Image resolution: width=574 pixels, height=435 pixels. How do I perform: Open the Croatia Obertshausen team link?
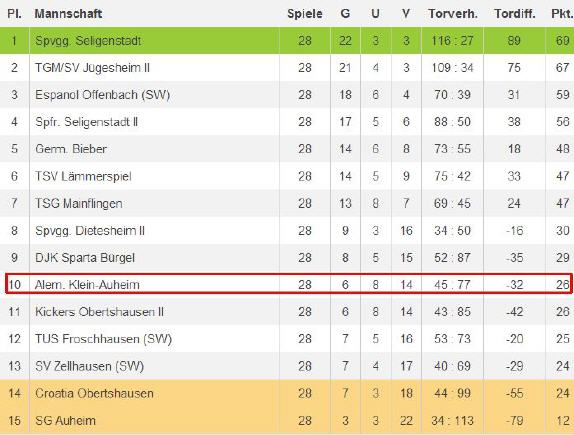click(x=94, y=393)
